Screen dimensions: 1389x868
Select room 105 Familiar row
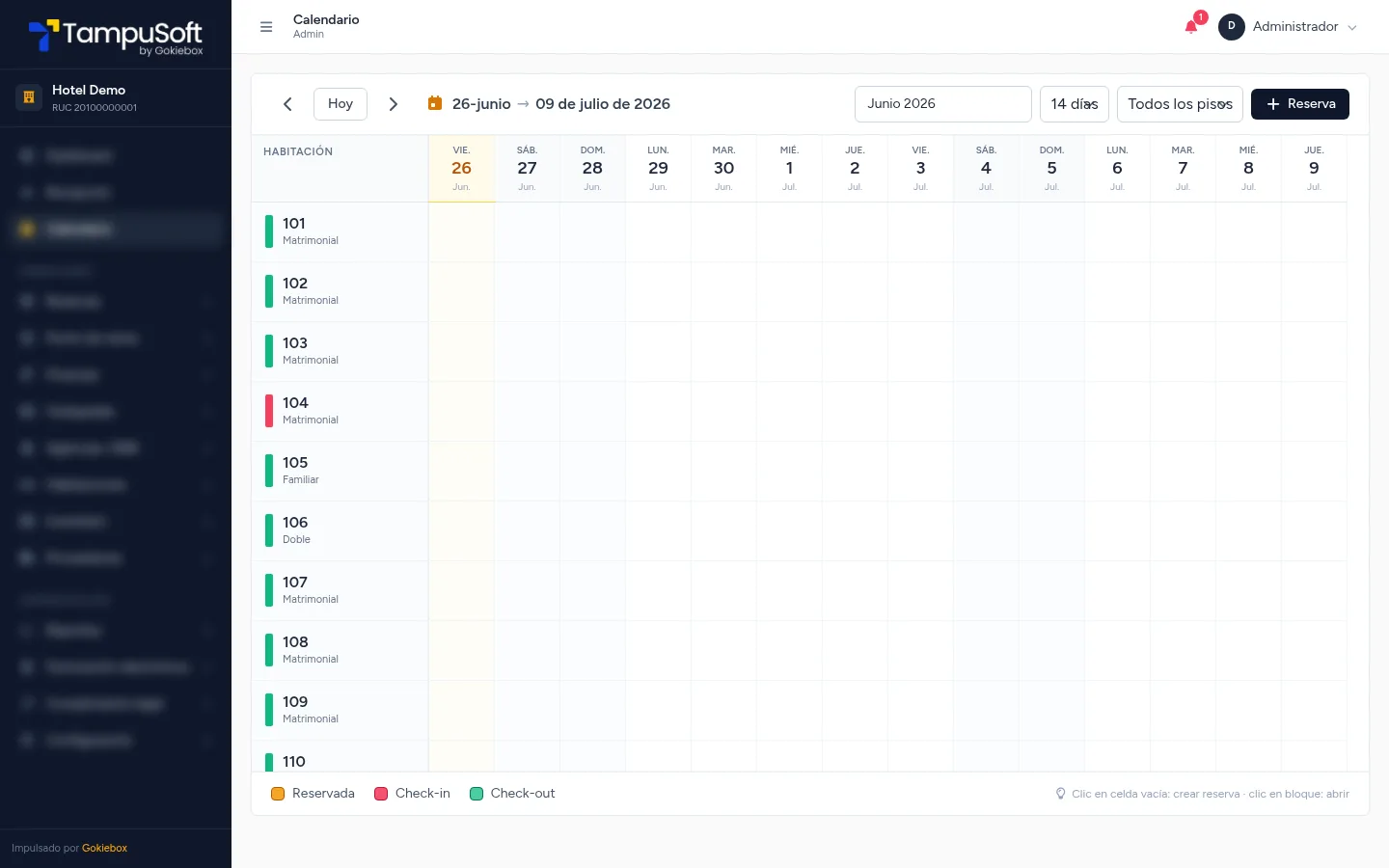(340, 471)
